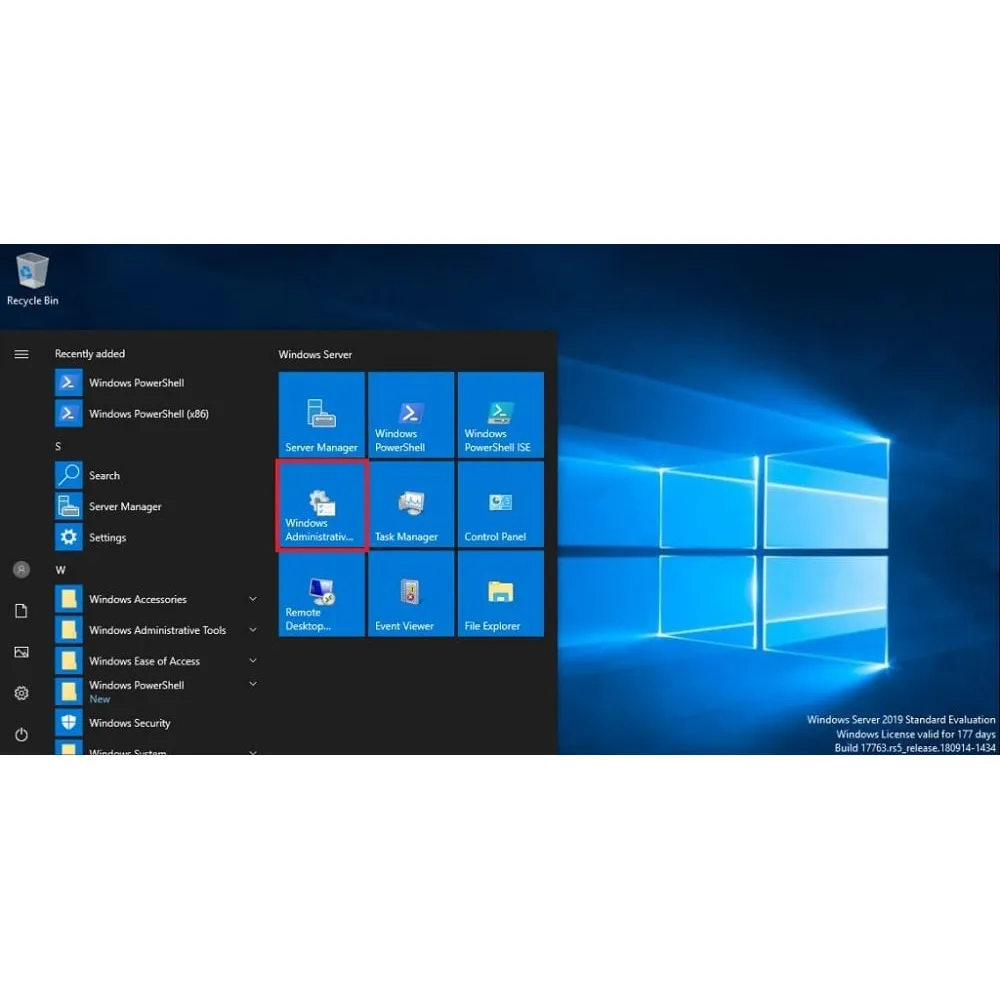Click the Windows Ease of Access folder

156,661
